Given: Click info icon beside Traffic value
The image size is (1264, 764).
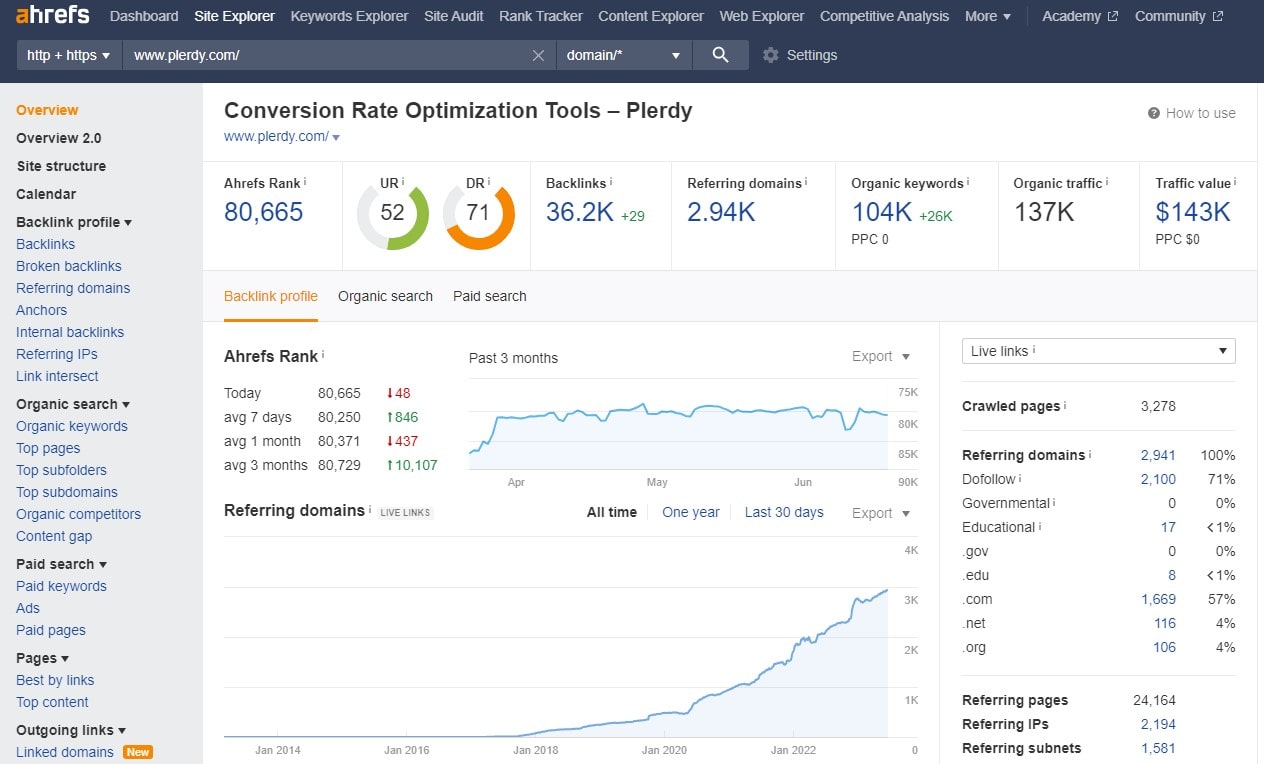Looking at the screenshot, I should [1235, 182].
